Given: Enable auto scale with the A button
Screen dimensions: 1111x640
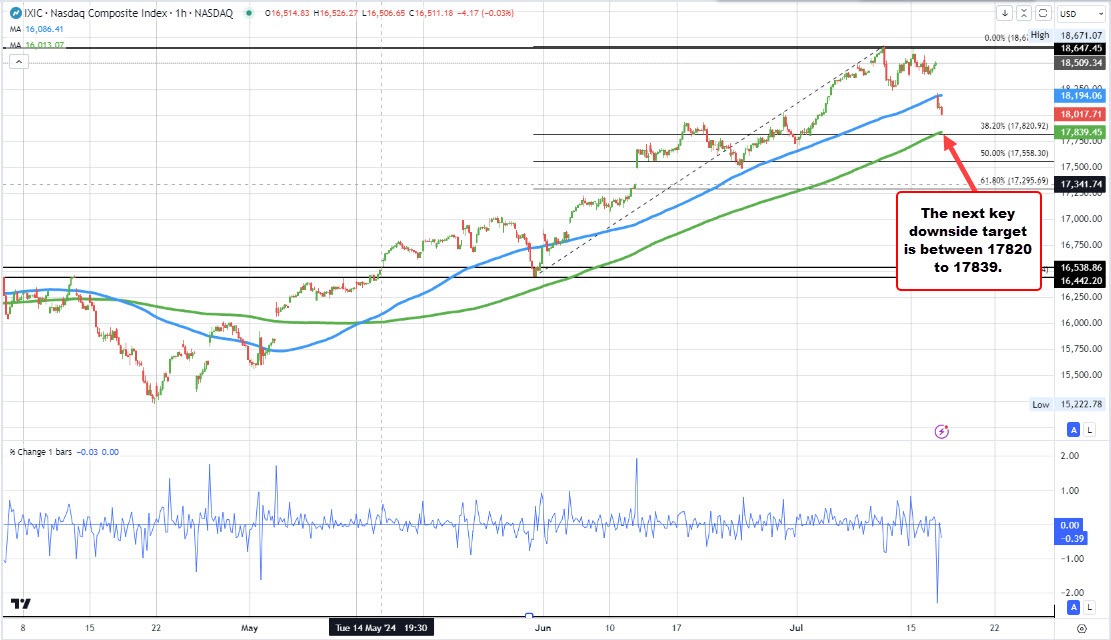Looking at the screenshot, I should 1071,429.
